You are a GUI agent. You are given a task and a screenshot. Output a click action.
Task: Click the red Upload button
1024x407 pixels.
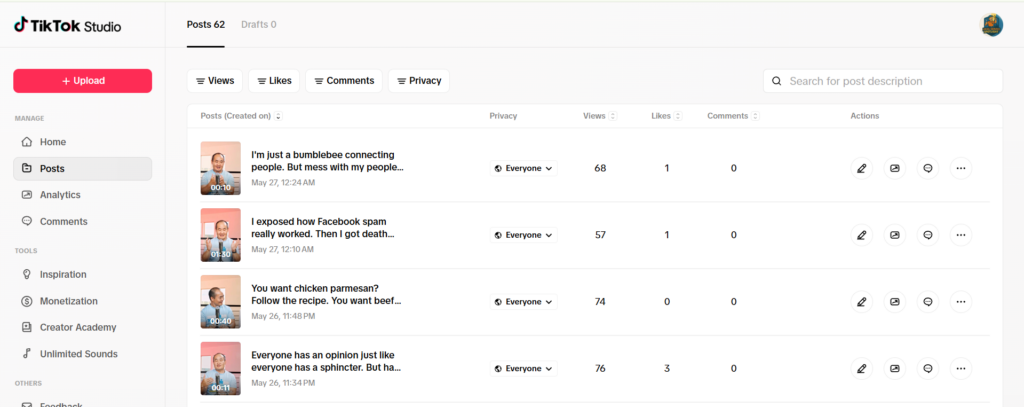tap(82, 81)
